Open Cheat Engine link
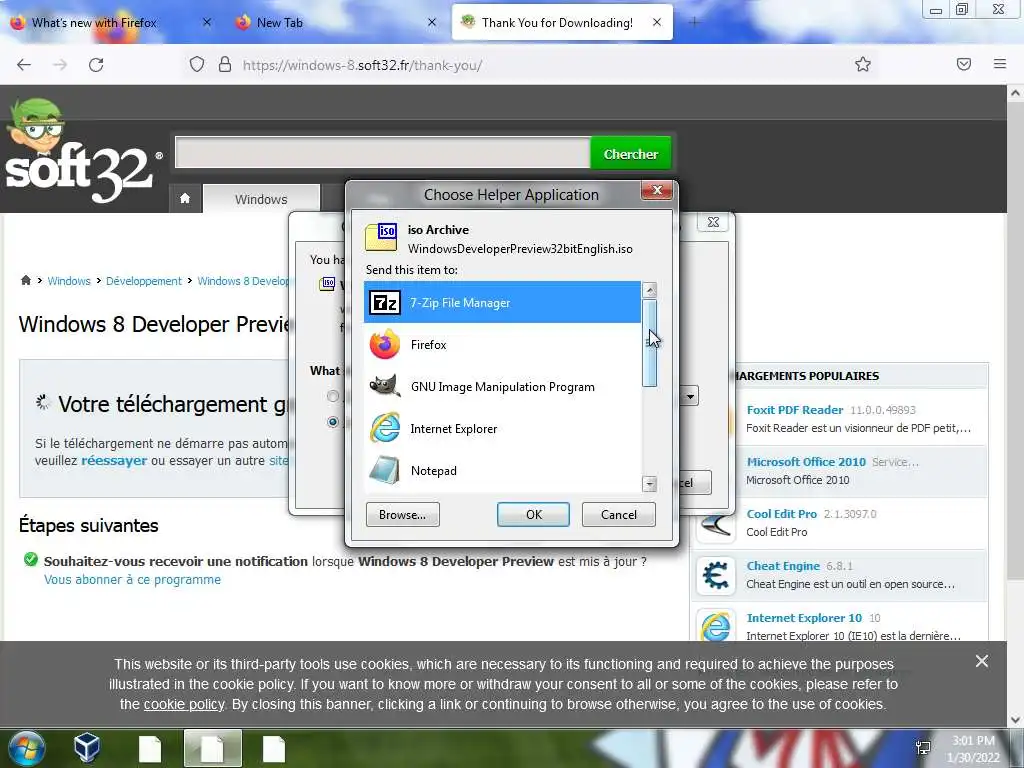 point(783,566)
